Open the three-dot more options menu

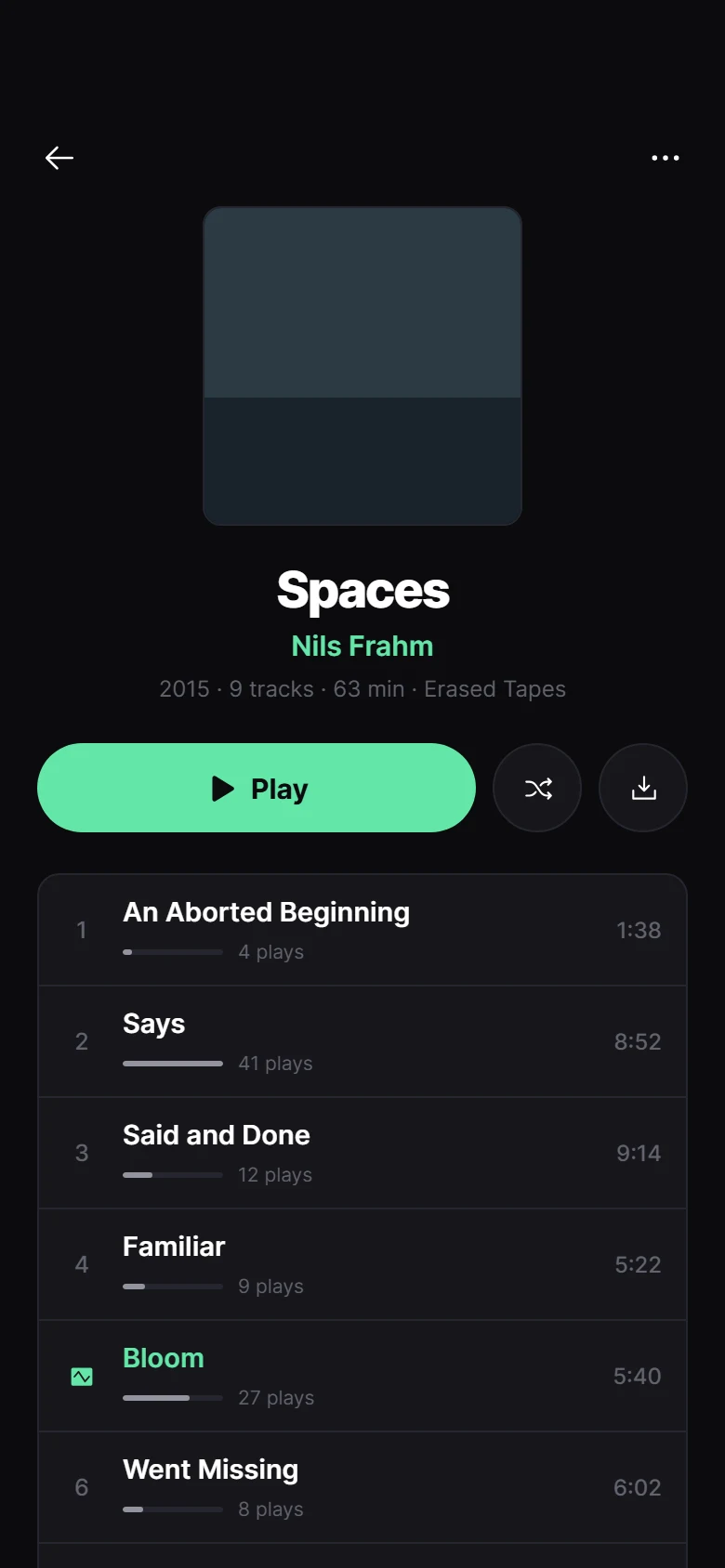point(666,158)
